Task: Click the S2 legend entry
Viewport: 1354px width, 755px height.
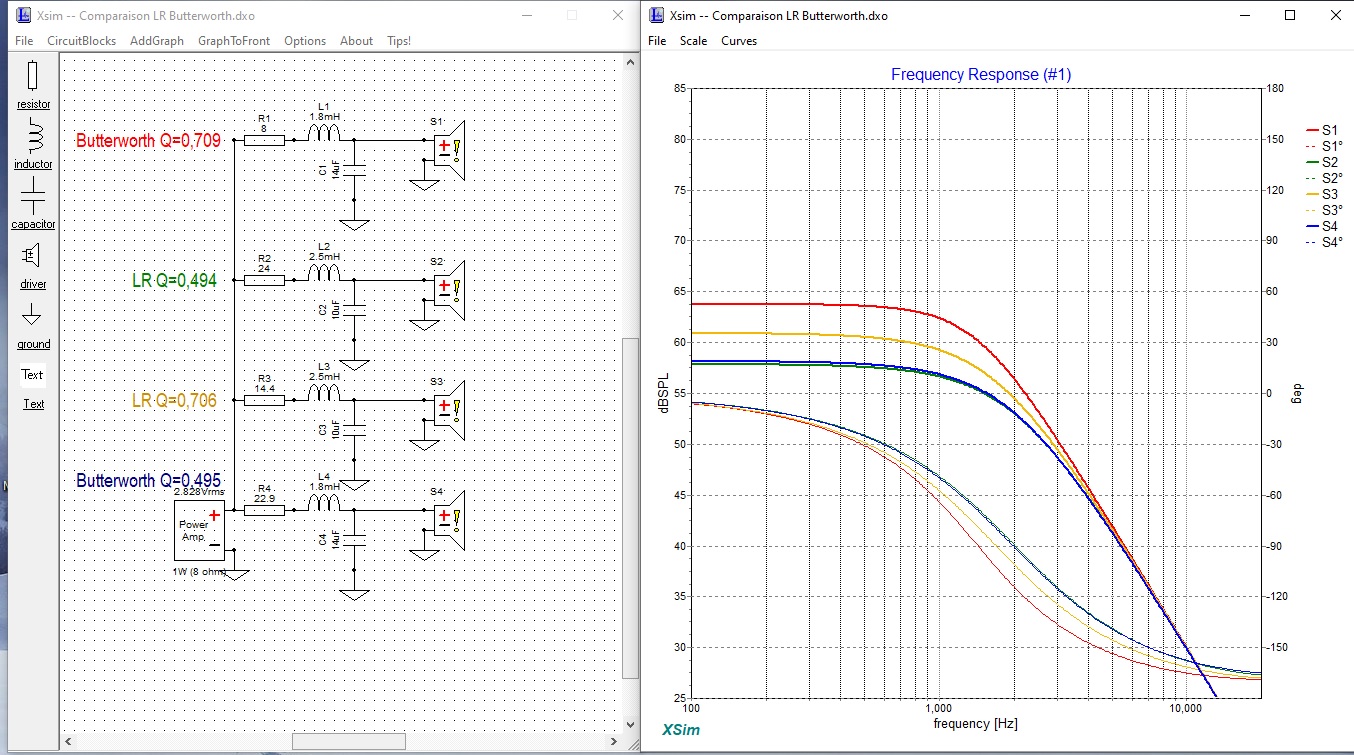Action: point(1322,162)
